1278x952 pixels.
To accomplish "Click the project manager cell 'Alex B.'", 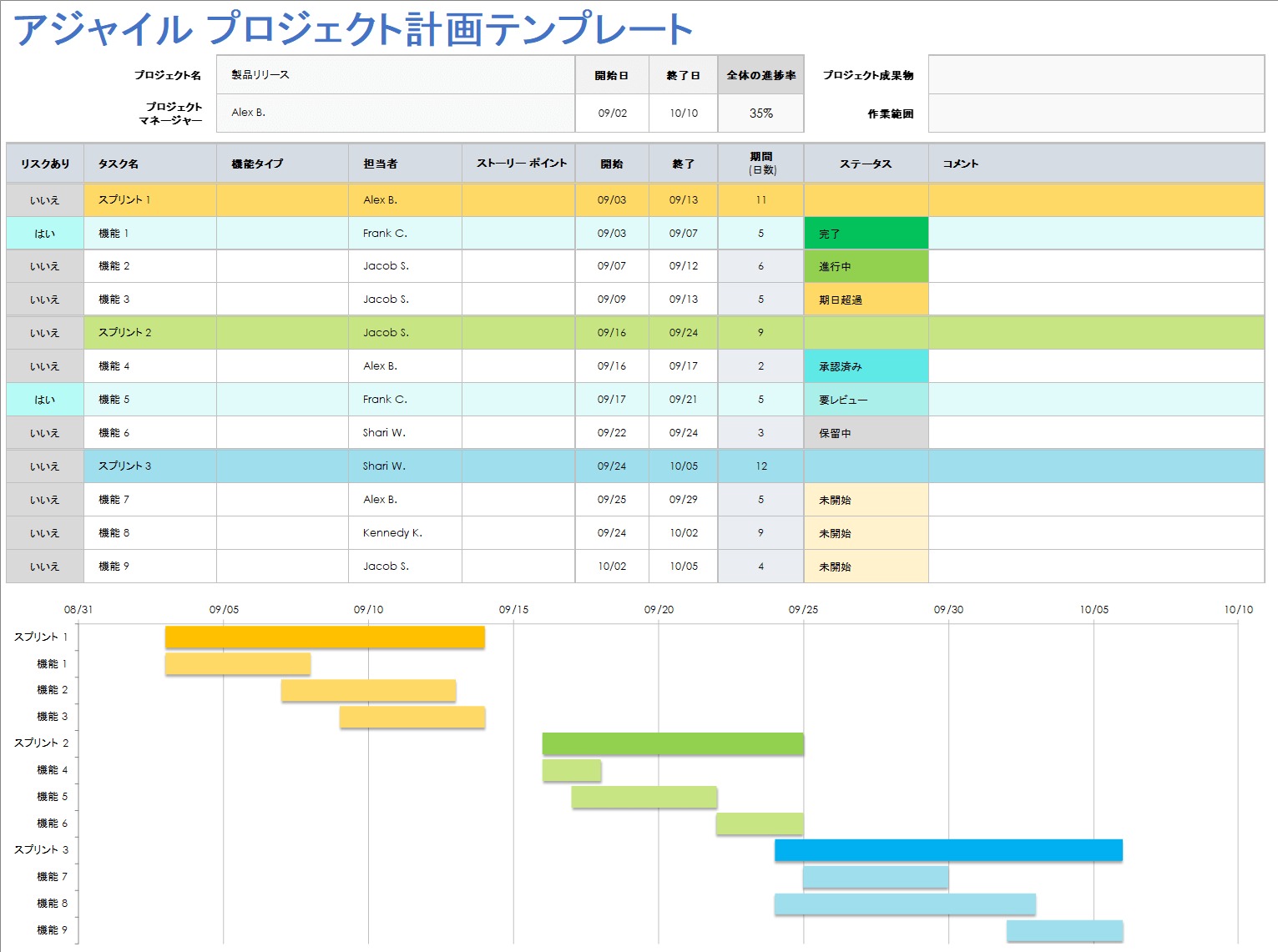I will (396, 113).
